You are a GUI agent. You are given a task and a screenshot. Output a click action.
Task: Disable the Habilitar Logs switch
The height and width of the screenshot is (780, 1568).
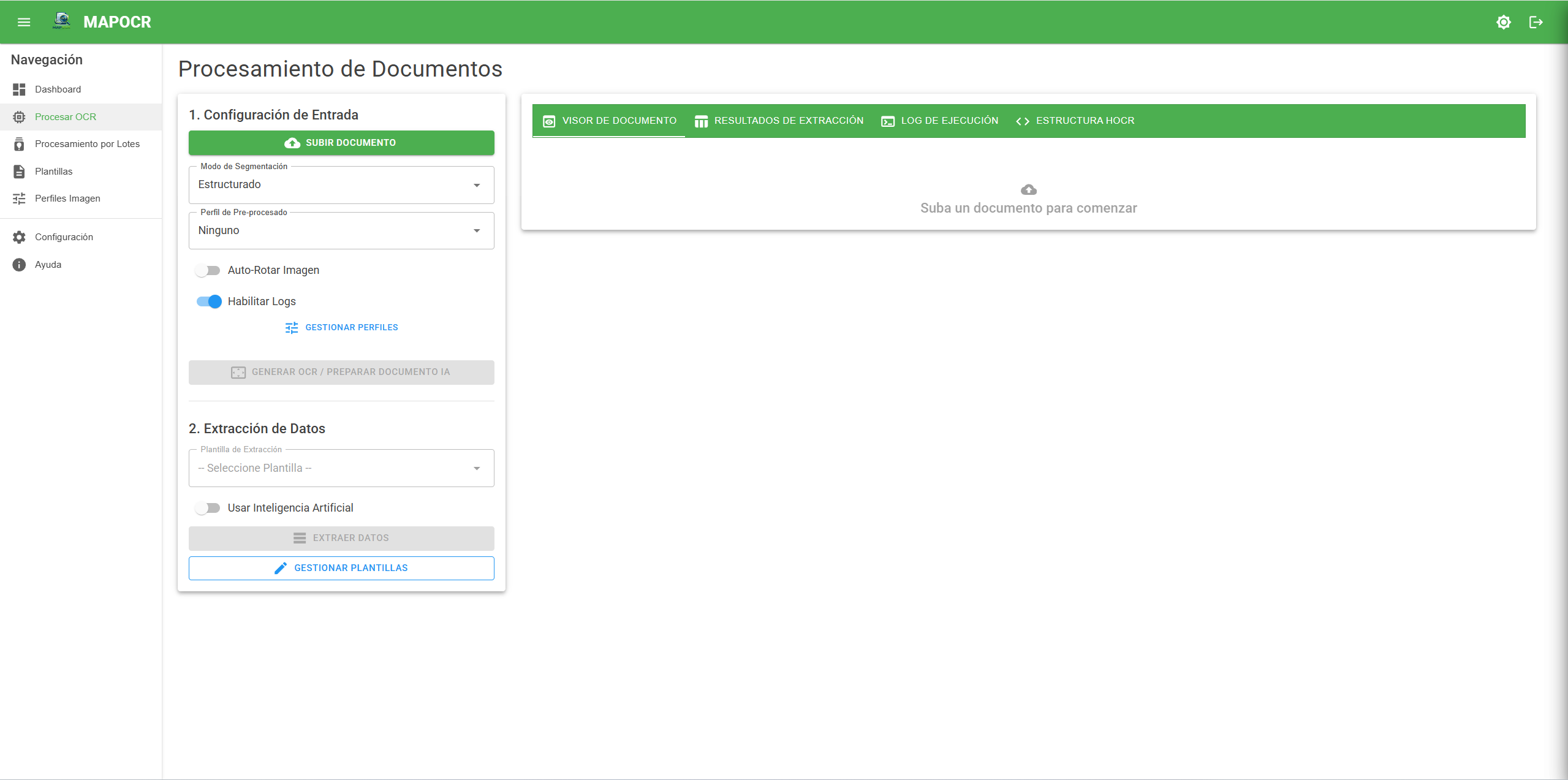click(x=209, y=301)
